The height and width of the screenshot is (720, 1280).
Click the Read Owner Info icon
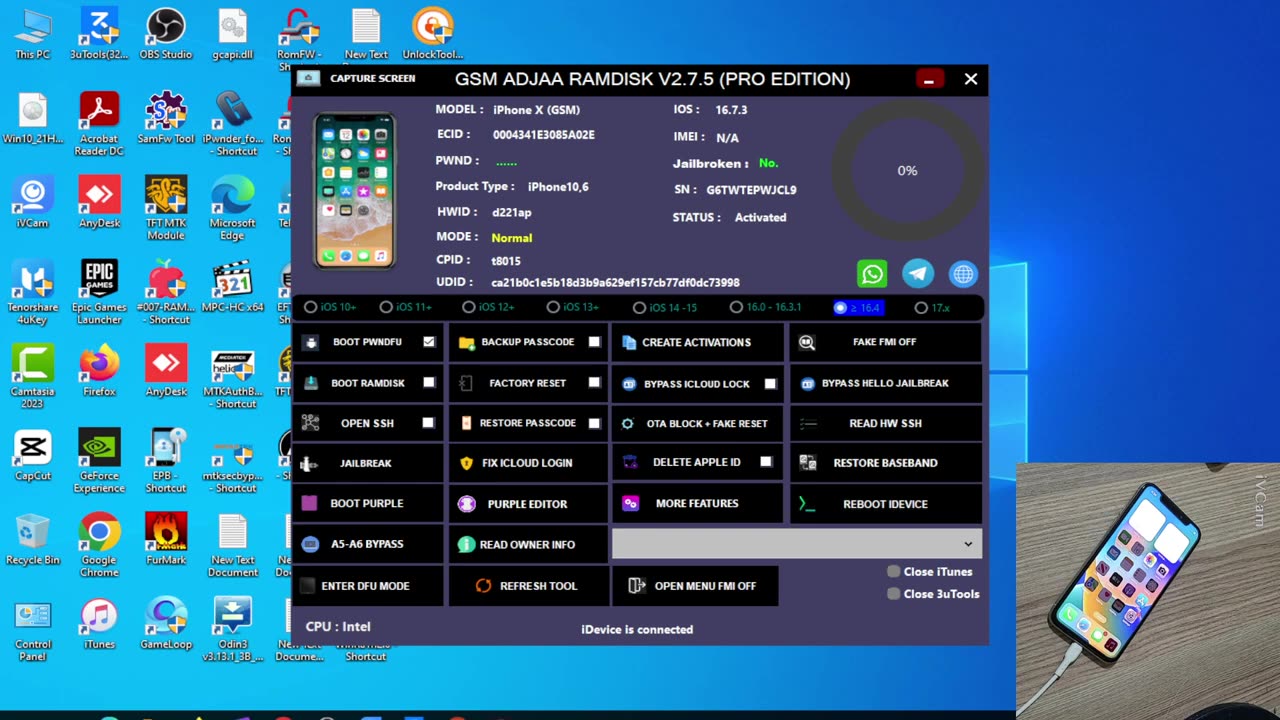click(466, 544)
